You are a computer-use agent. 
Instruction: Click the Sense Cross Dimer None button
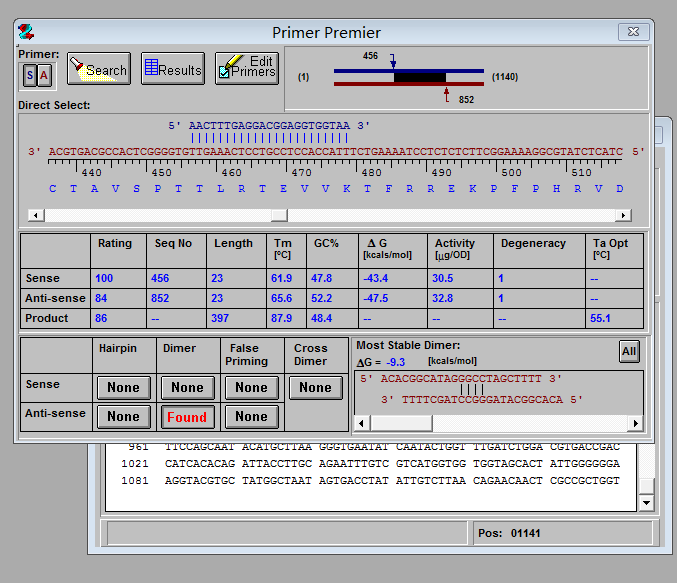[314, 388]
